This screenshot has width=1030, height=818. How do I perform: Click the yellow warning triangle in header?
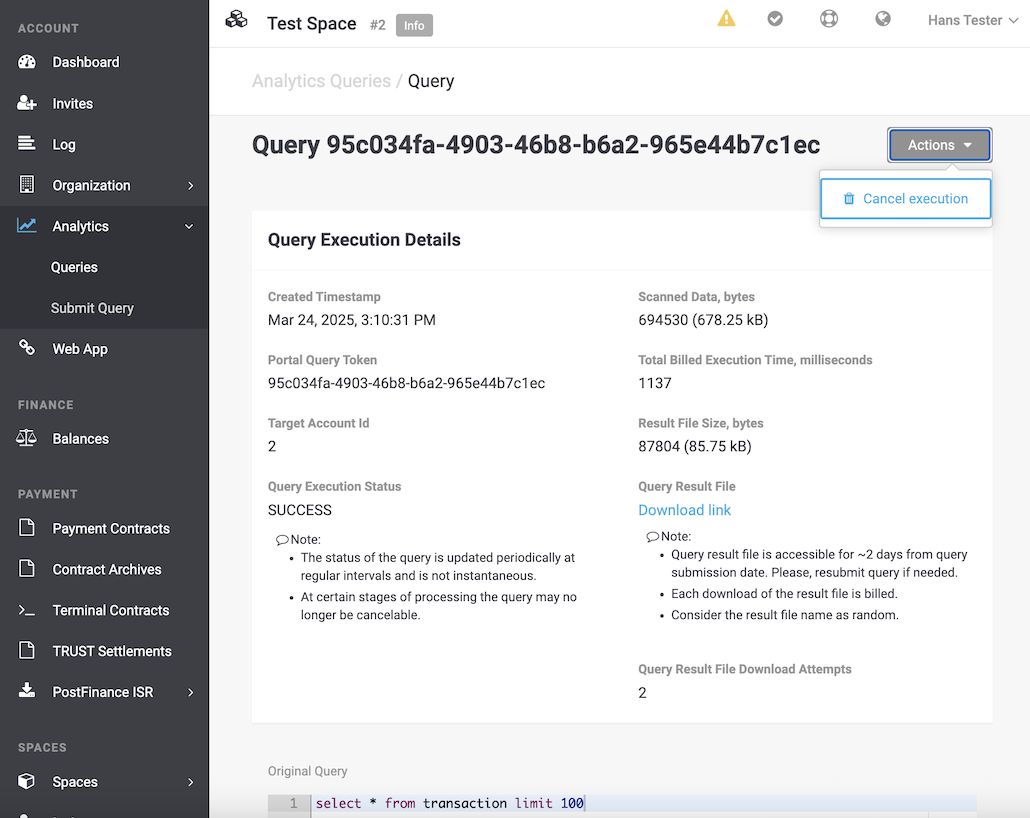click(x=725, y=18)
